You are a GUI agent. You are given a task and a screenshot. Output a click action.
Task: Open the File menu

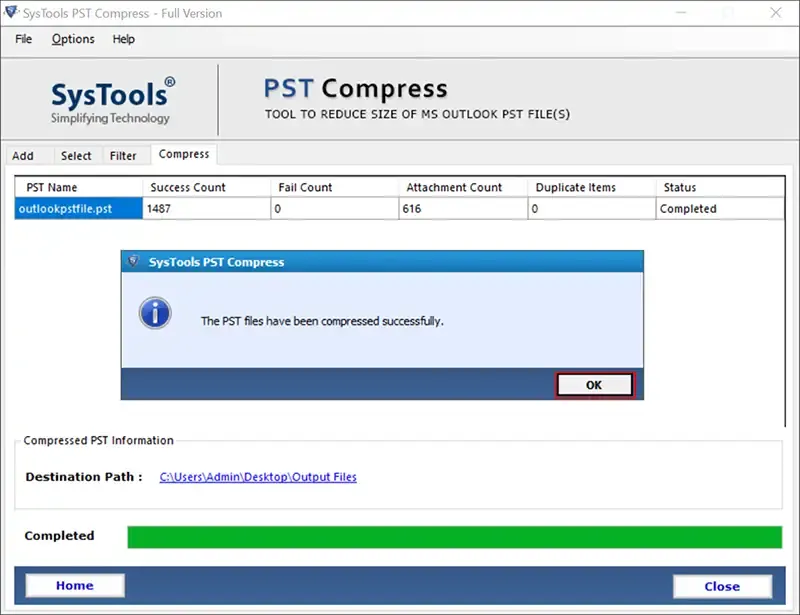pyautogui.click(x=23, y=39)
